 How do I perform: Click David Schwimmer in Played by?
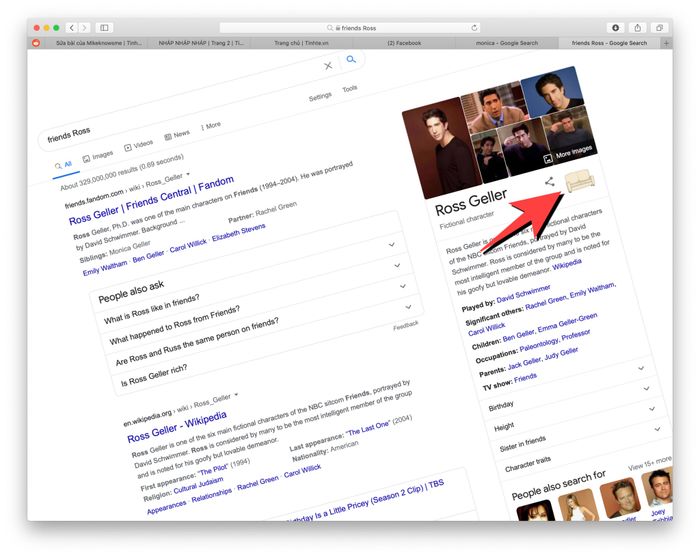click(524, 295)
